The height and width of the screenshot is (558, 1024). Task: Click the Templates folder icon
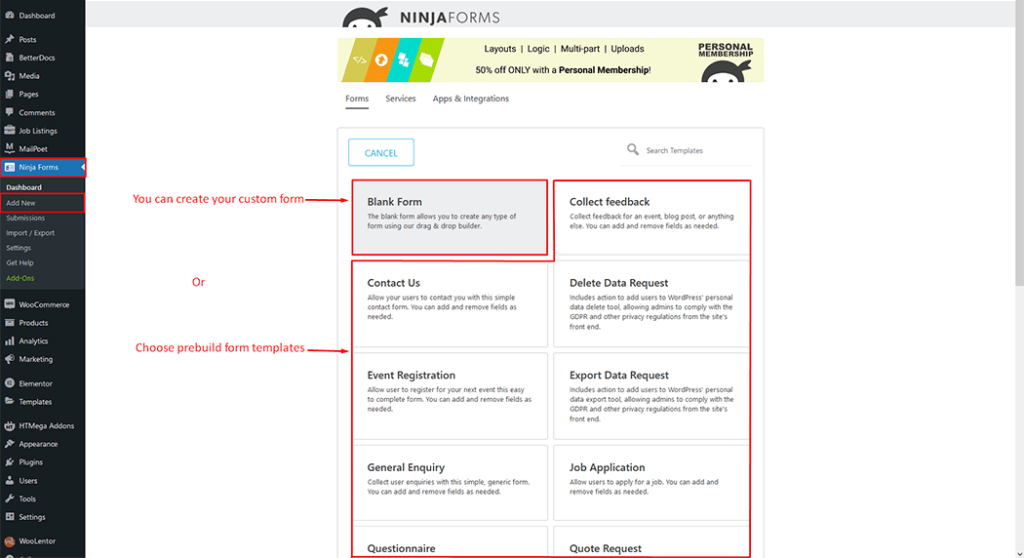click(9, 401)
